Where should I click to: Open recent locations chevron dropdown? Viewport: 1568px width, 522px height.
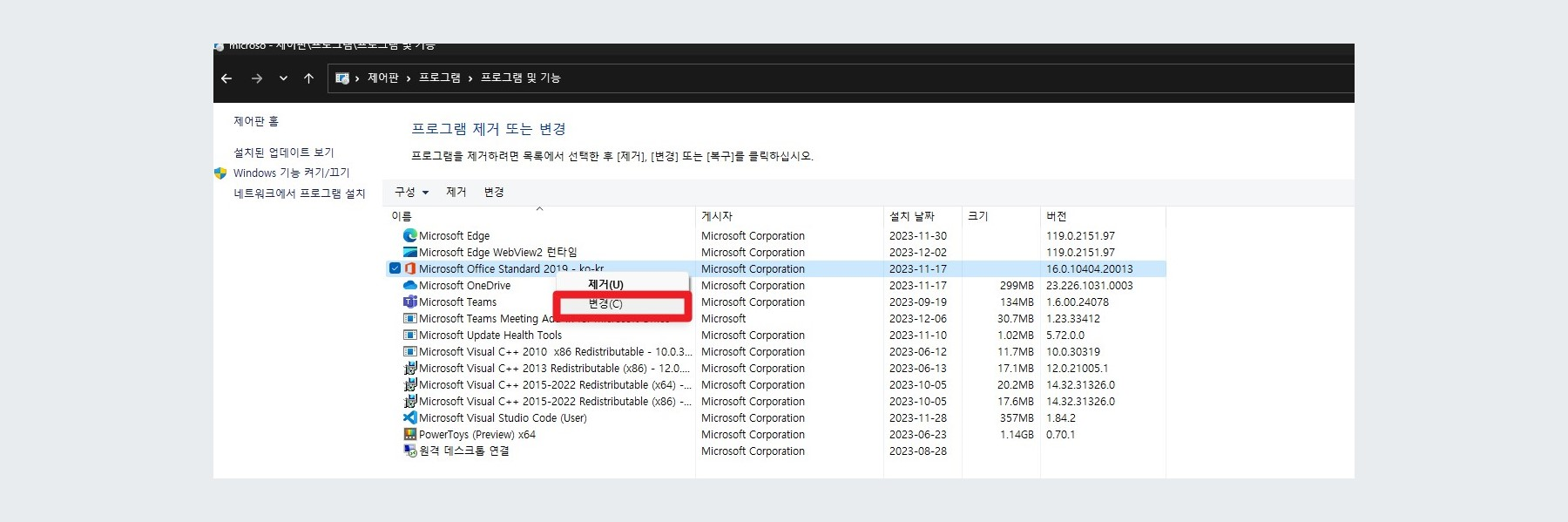click(283, 78)
